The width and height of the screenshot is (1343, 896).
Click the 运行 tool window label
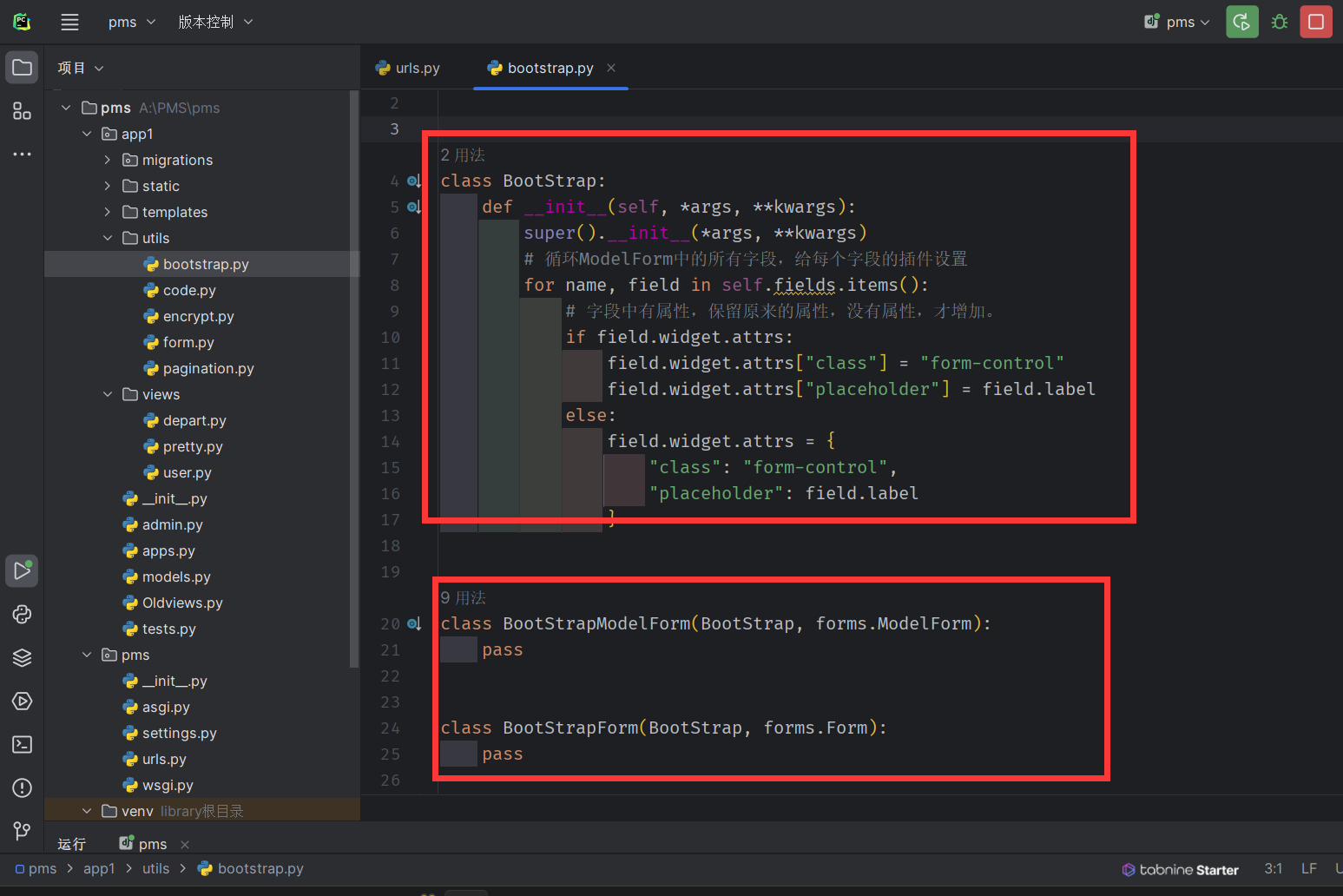pos(71,844)
